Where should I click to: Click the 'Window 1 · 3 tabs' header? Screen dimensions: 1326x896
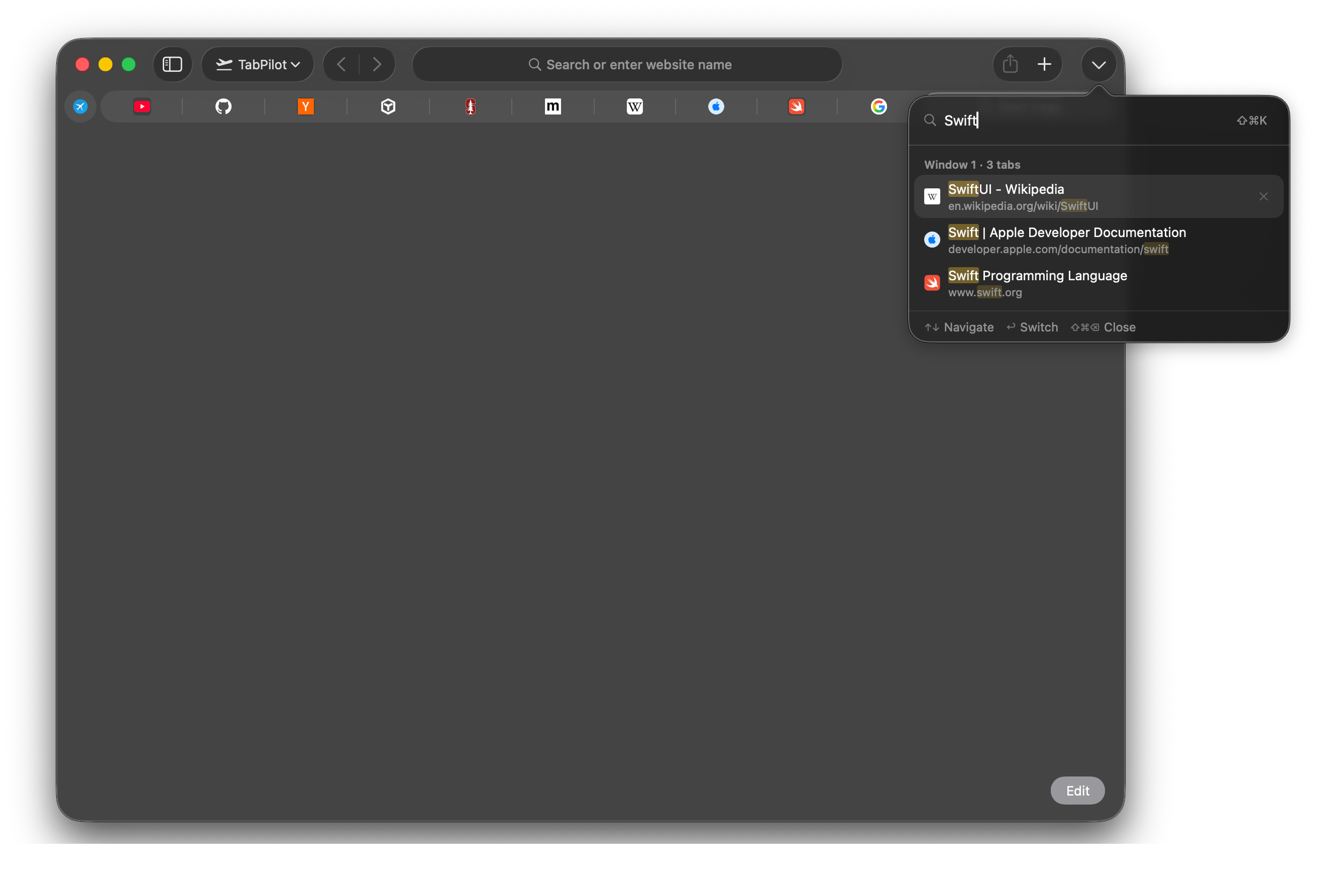coord(972,165)
